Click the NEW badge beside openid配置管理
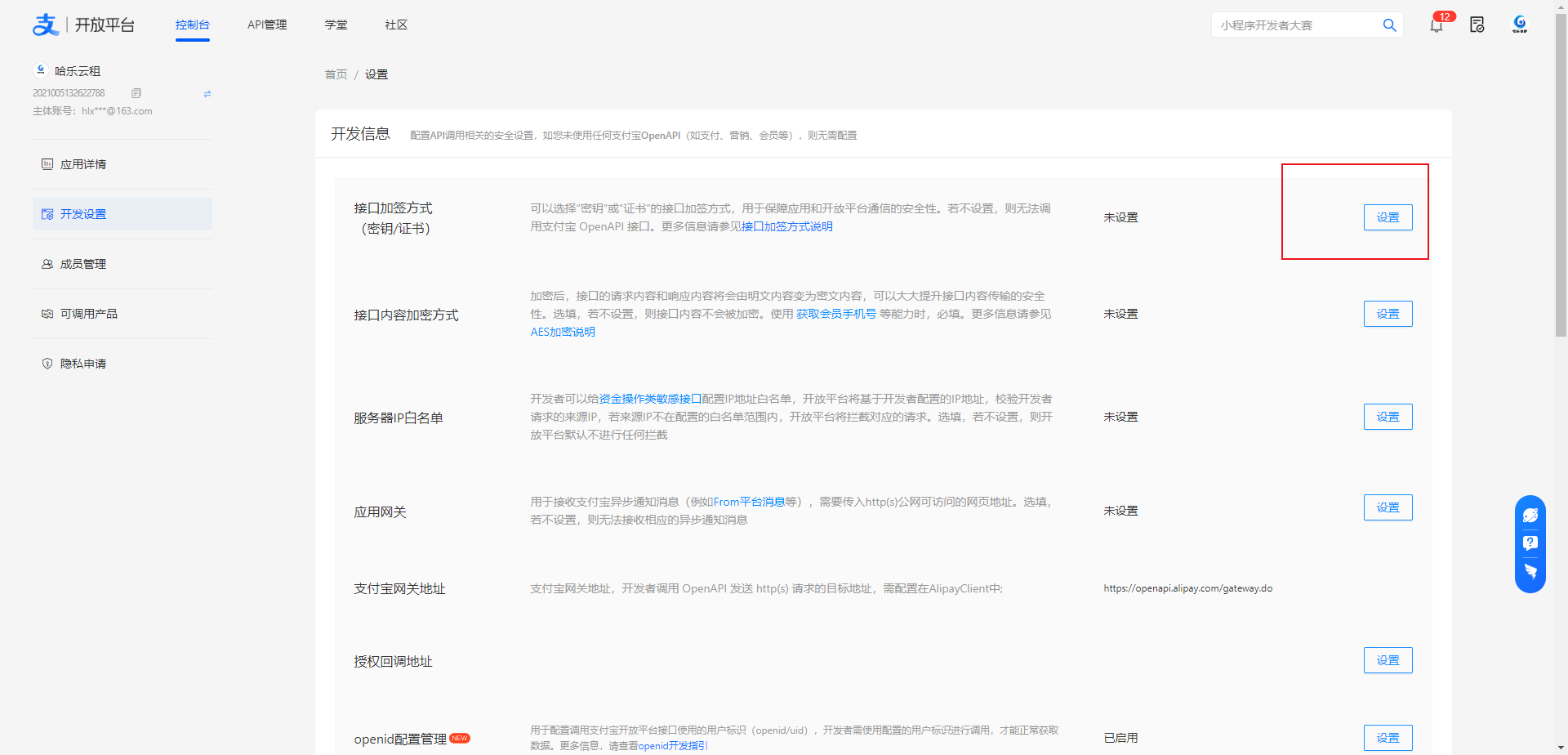1568x755 pixels. (460, 738)
